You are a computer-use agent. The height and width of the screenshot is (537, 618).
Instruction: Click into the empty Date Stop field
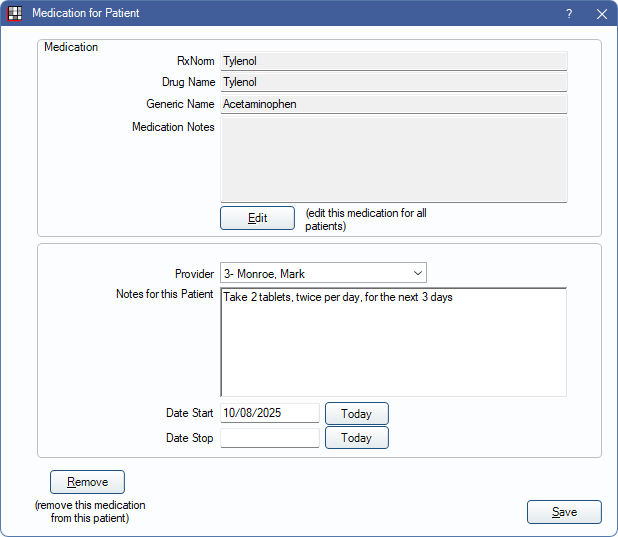269,438
